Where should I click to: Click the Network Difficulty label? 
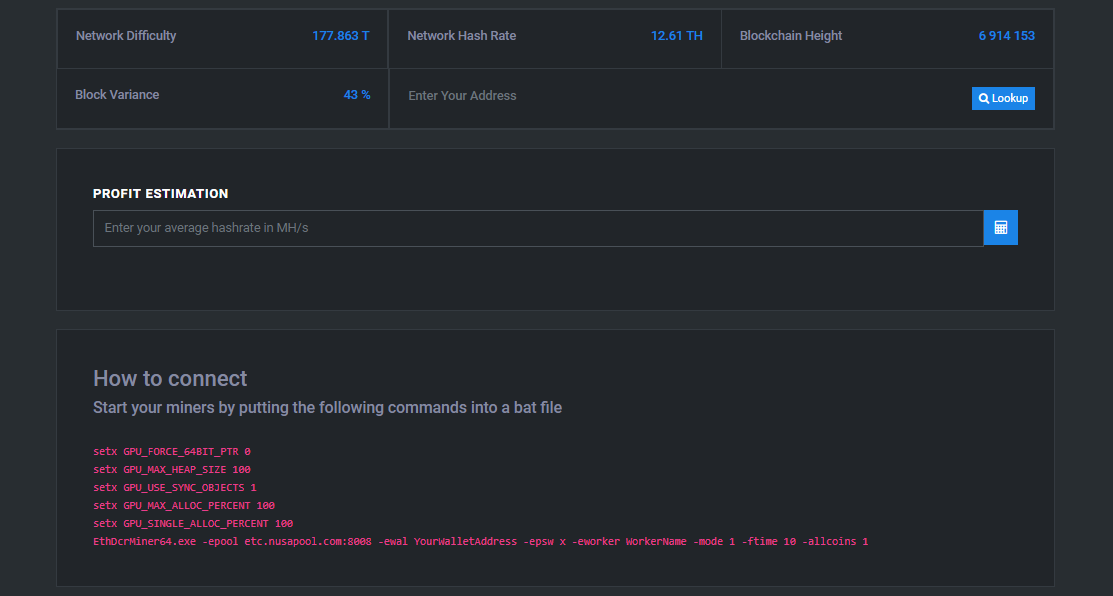(126, 35)
